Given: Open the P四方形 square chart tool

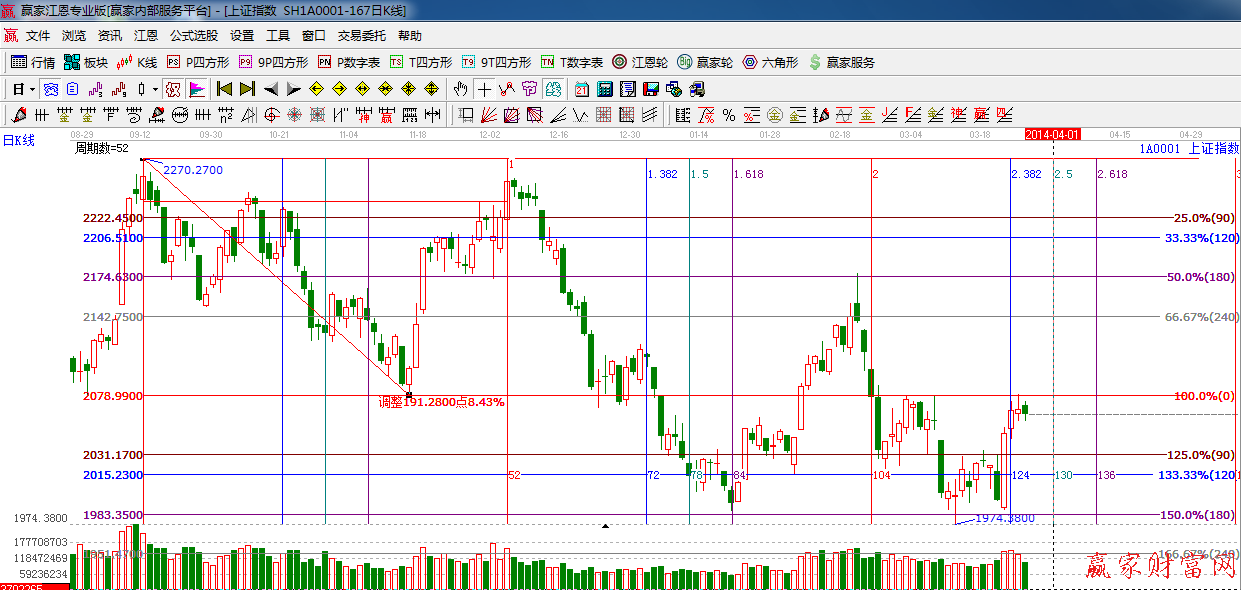Looking at the screenshot, I should click(x=198, y=62).
